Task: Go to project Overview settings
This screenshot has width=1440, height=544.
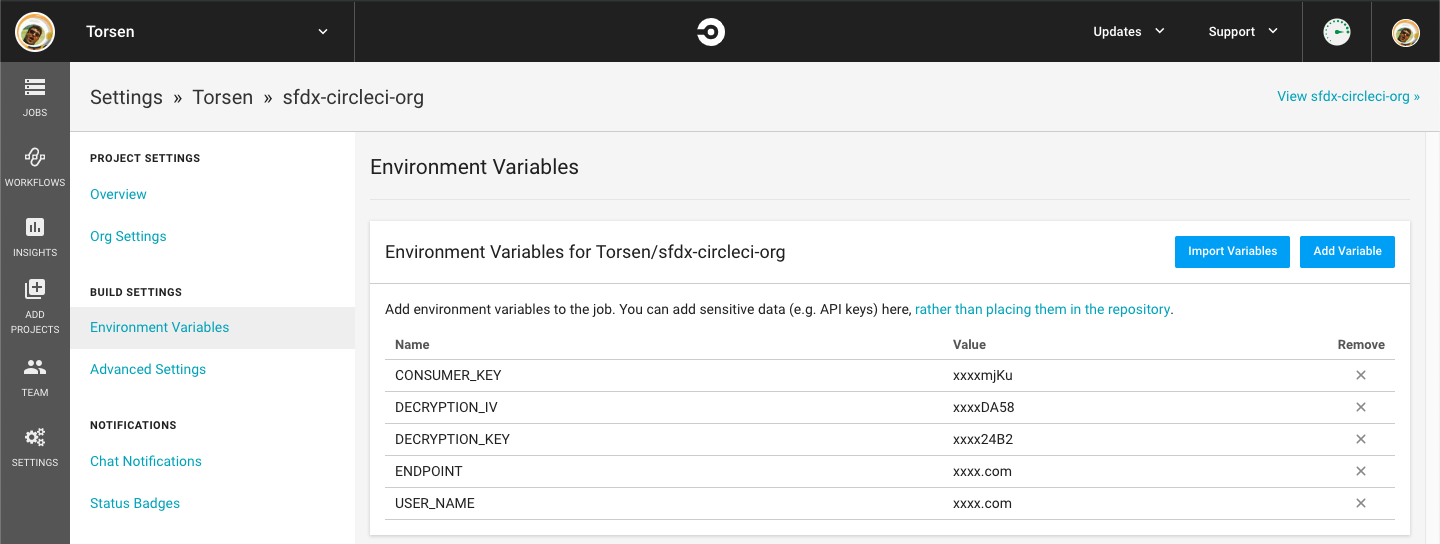Action: click(118, 194)
